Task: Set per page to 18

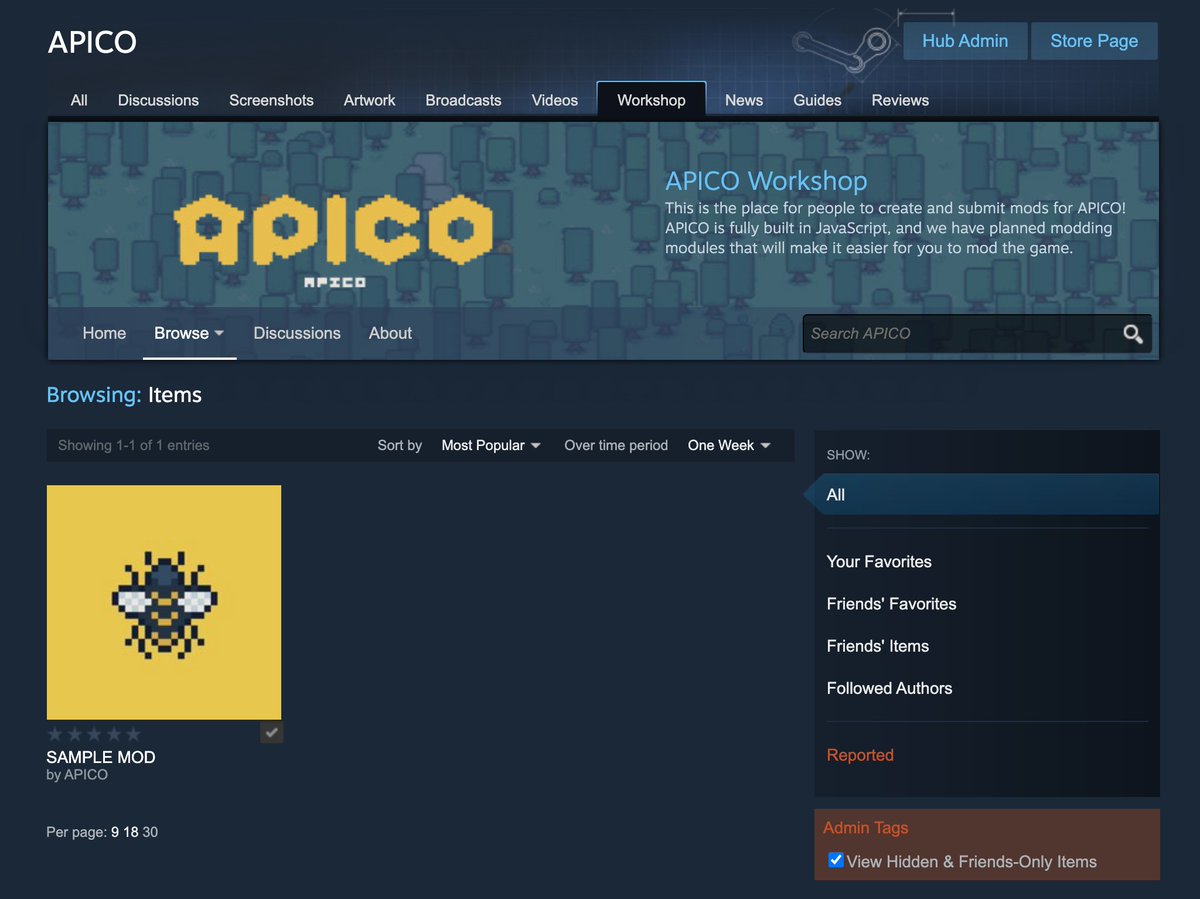Action: (131, 832)
